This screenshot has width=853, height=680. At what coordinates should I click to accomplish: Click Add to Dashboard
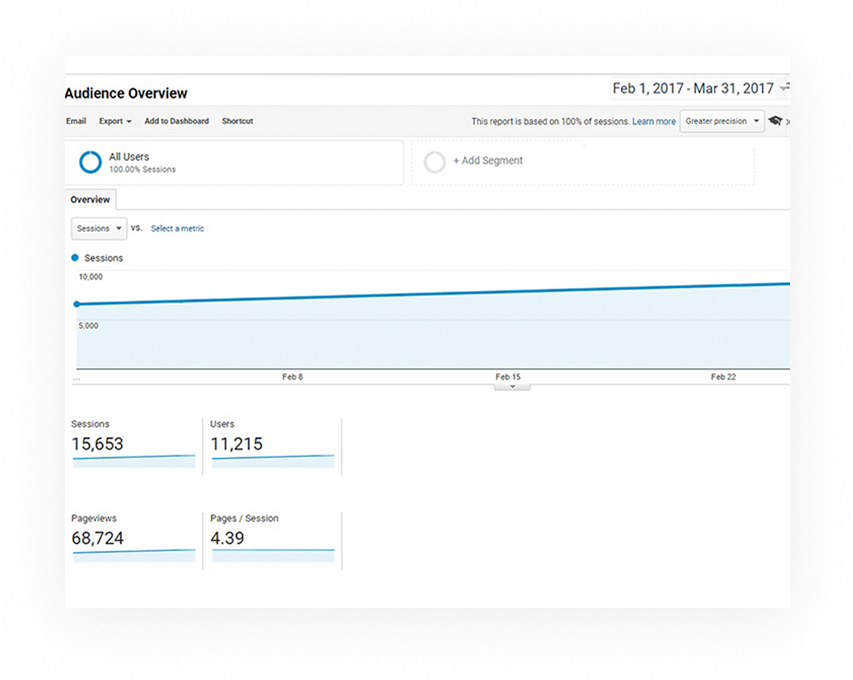(177, 121)
